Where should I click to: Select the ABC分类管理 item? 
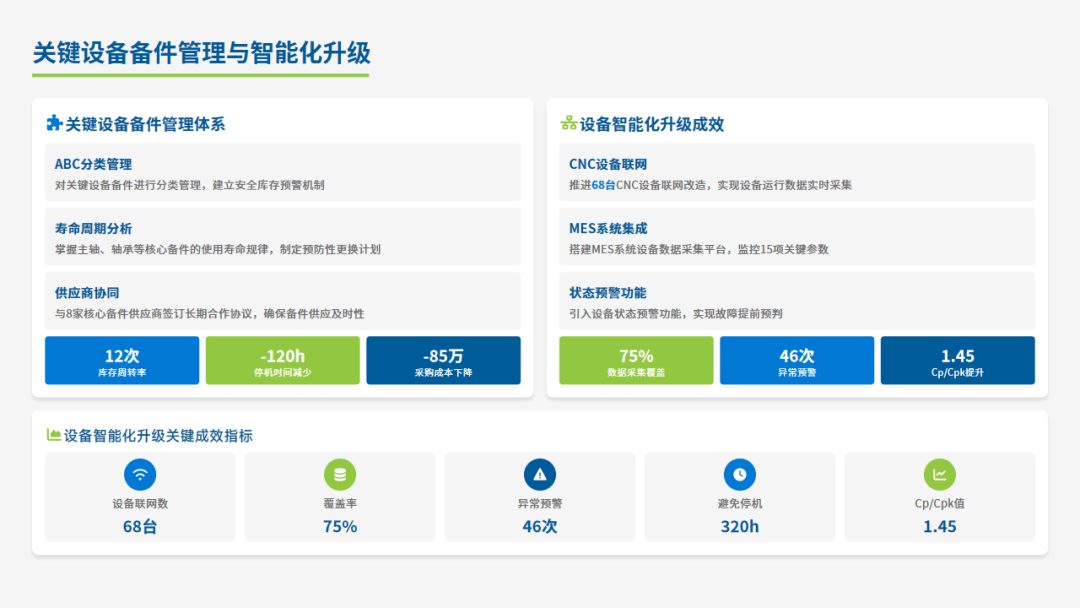pos(283,173)
